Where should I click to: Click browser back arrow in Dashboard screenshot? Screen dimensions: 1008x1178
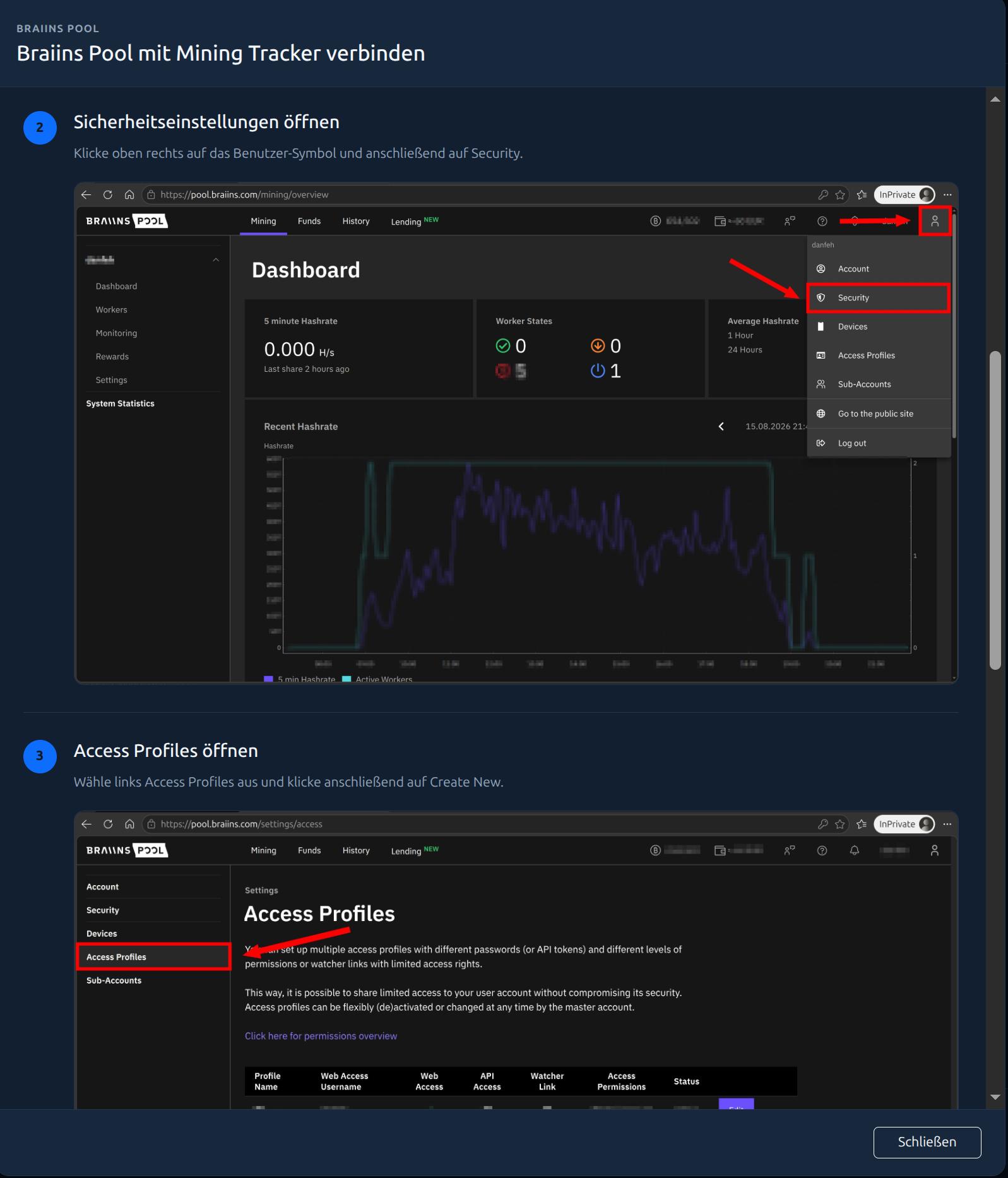click(86, 194)
